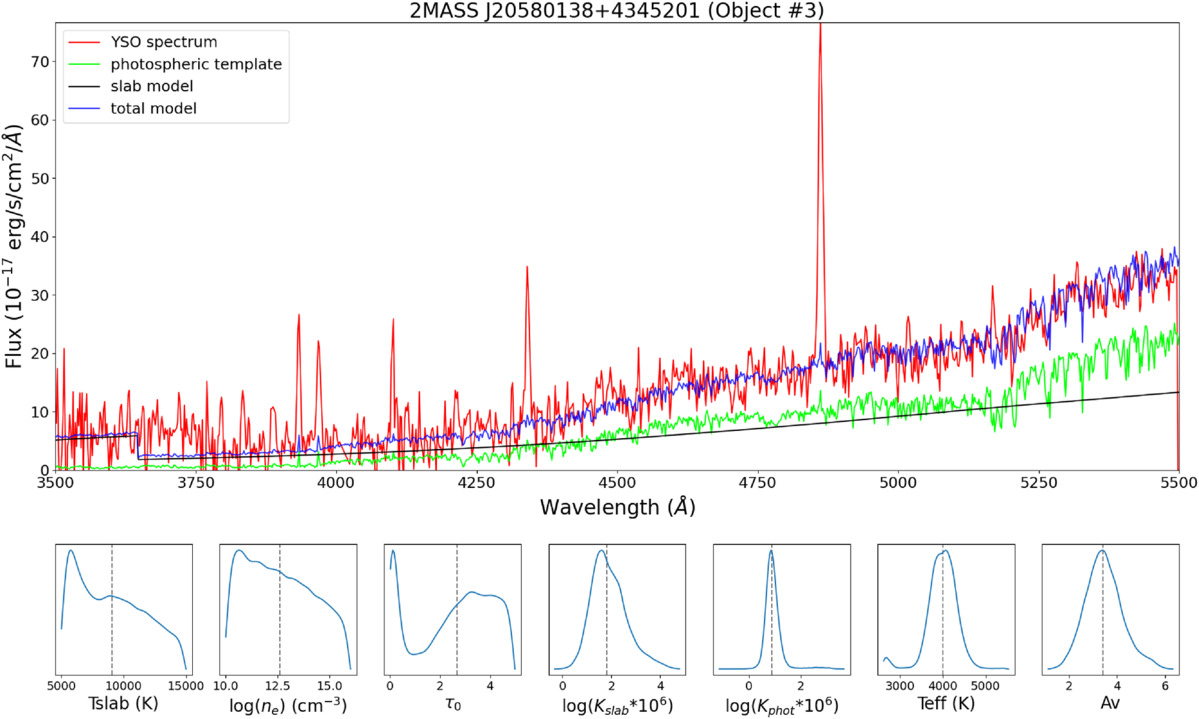
Task: Select the 'total model' legend label
Action: 154,109
